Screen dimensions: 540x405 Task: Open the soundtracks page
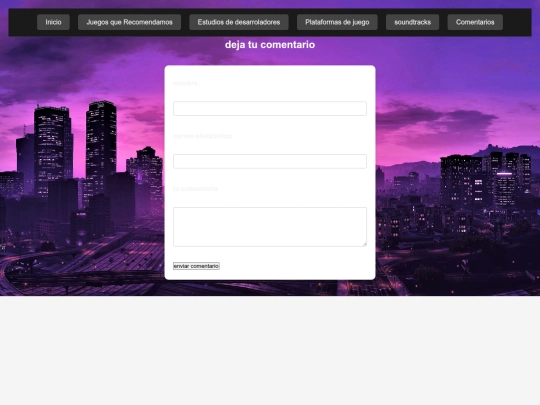[x=413, y=22]
